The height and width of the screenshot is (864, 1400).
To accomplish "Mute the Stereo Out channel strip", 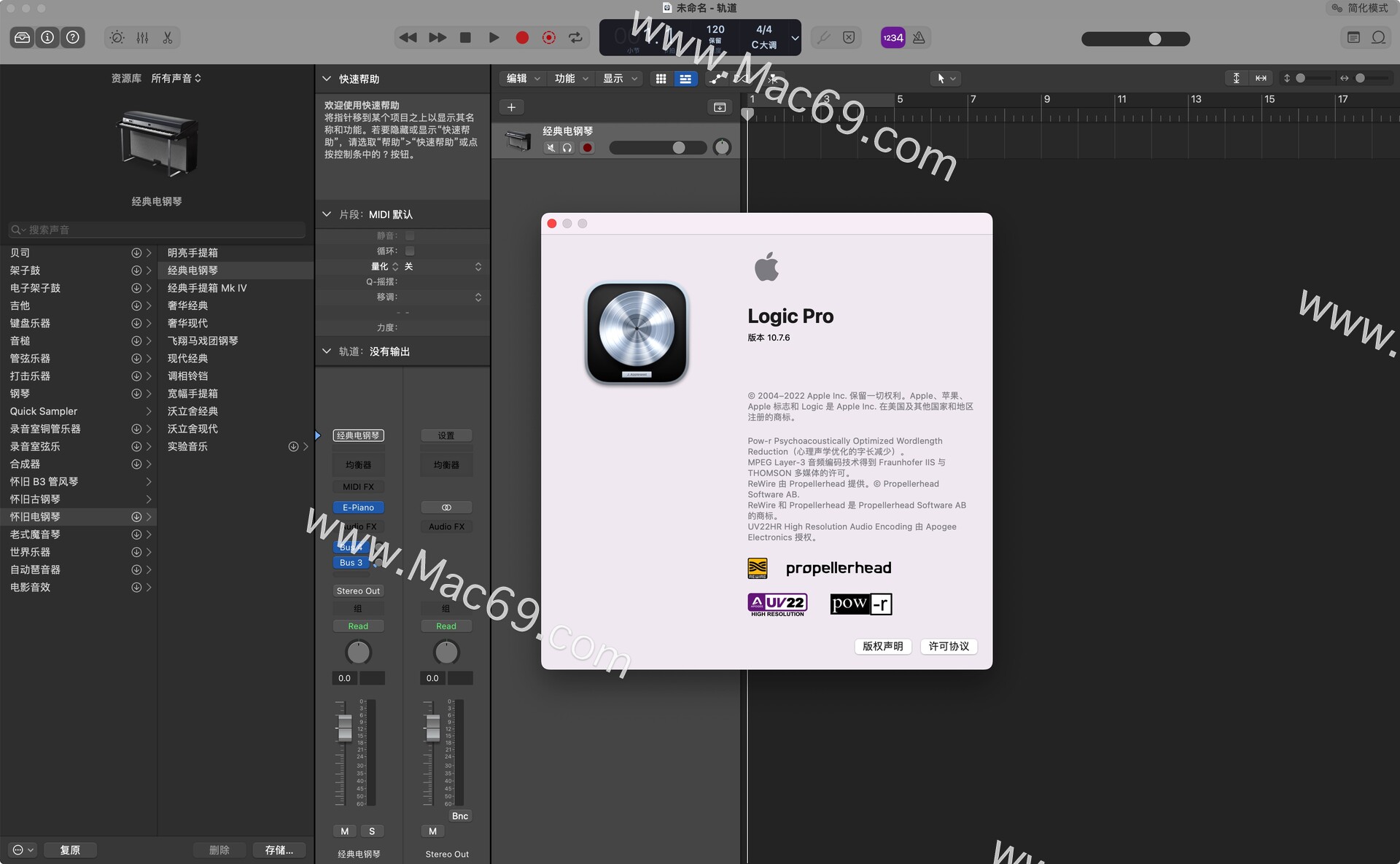I will coord(432,831).
